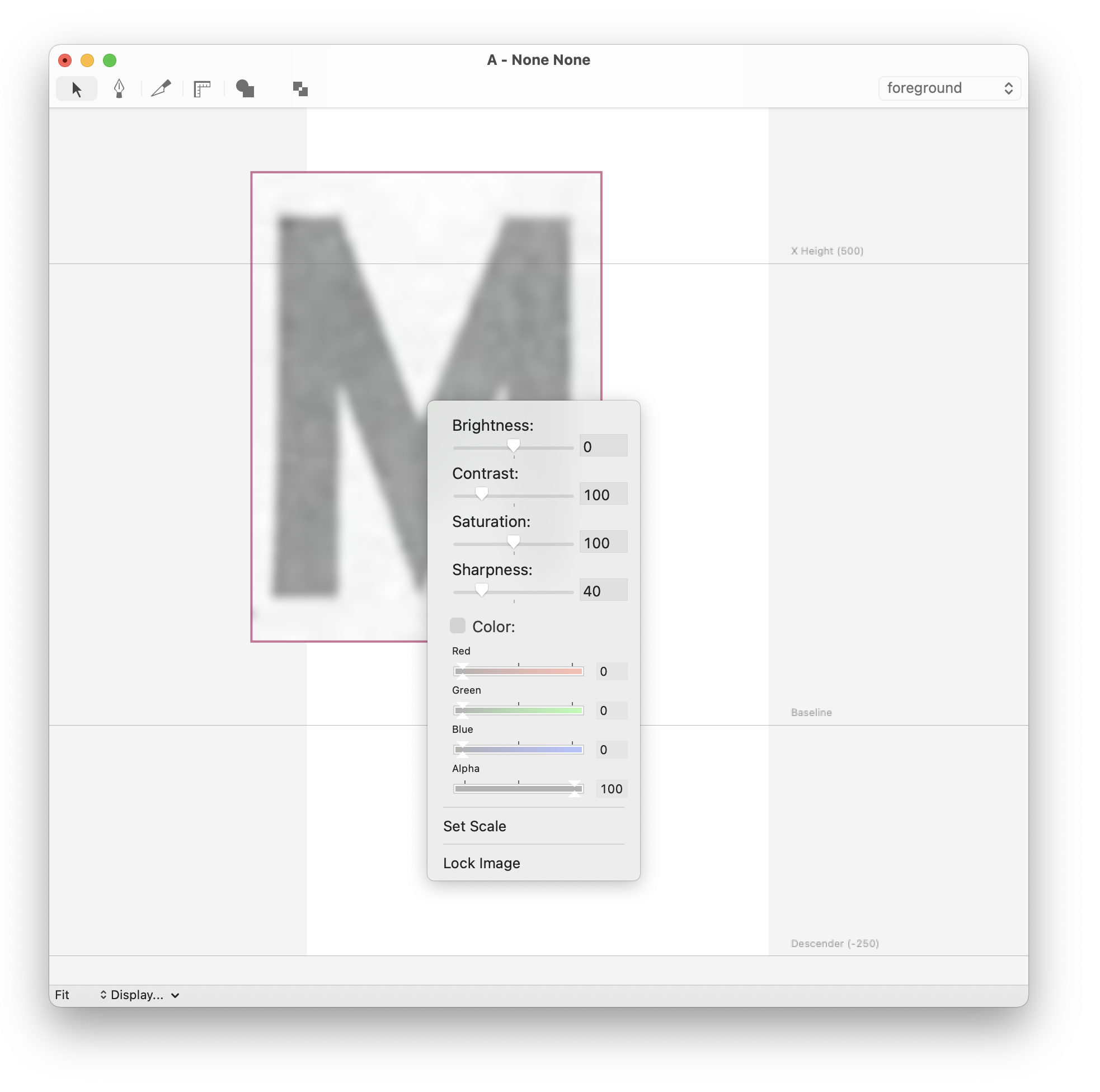Click the X Height (500) guide label
Viewport: 1100px width, 1092px height.
[827, 251]
